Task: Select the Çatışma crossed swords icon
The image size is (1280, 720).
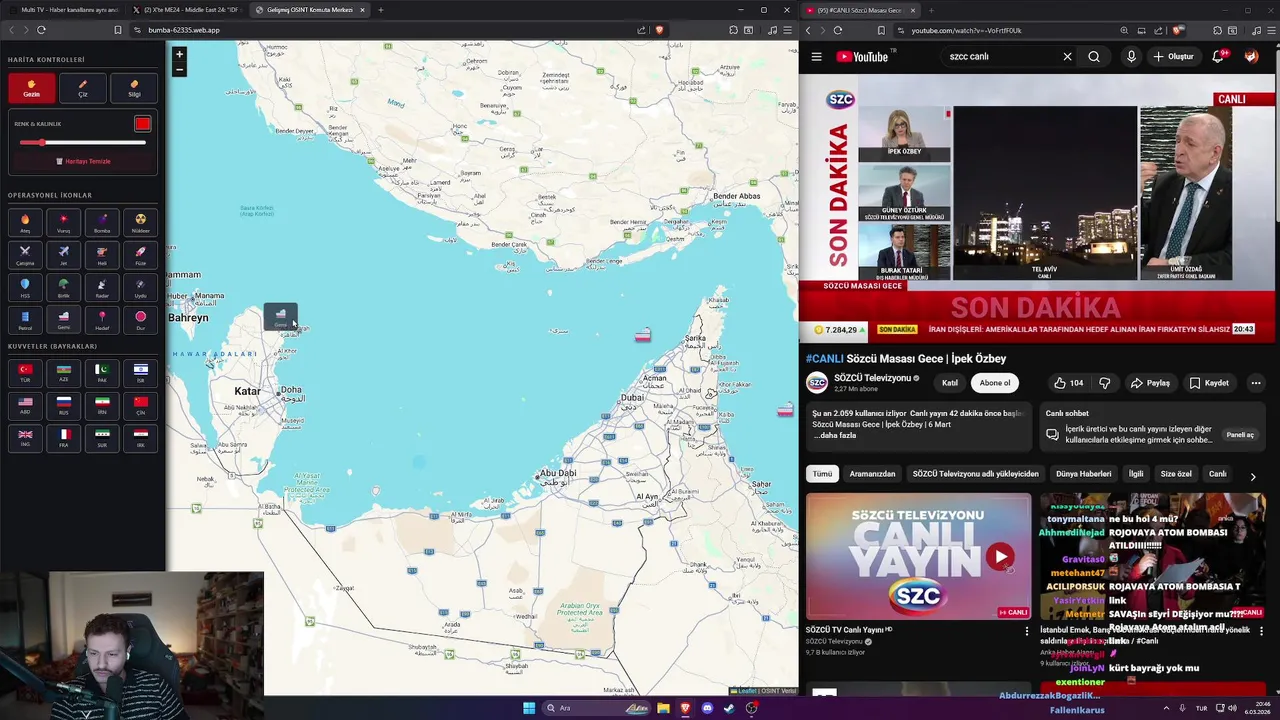Action: point(25,256)
